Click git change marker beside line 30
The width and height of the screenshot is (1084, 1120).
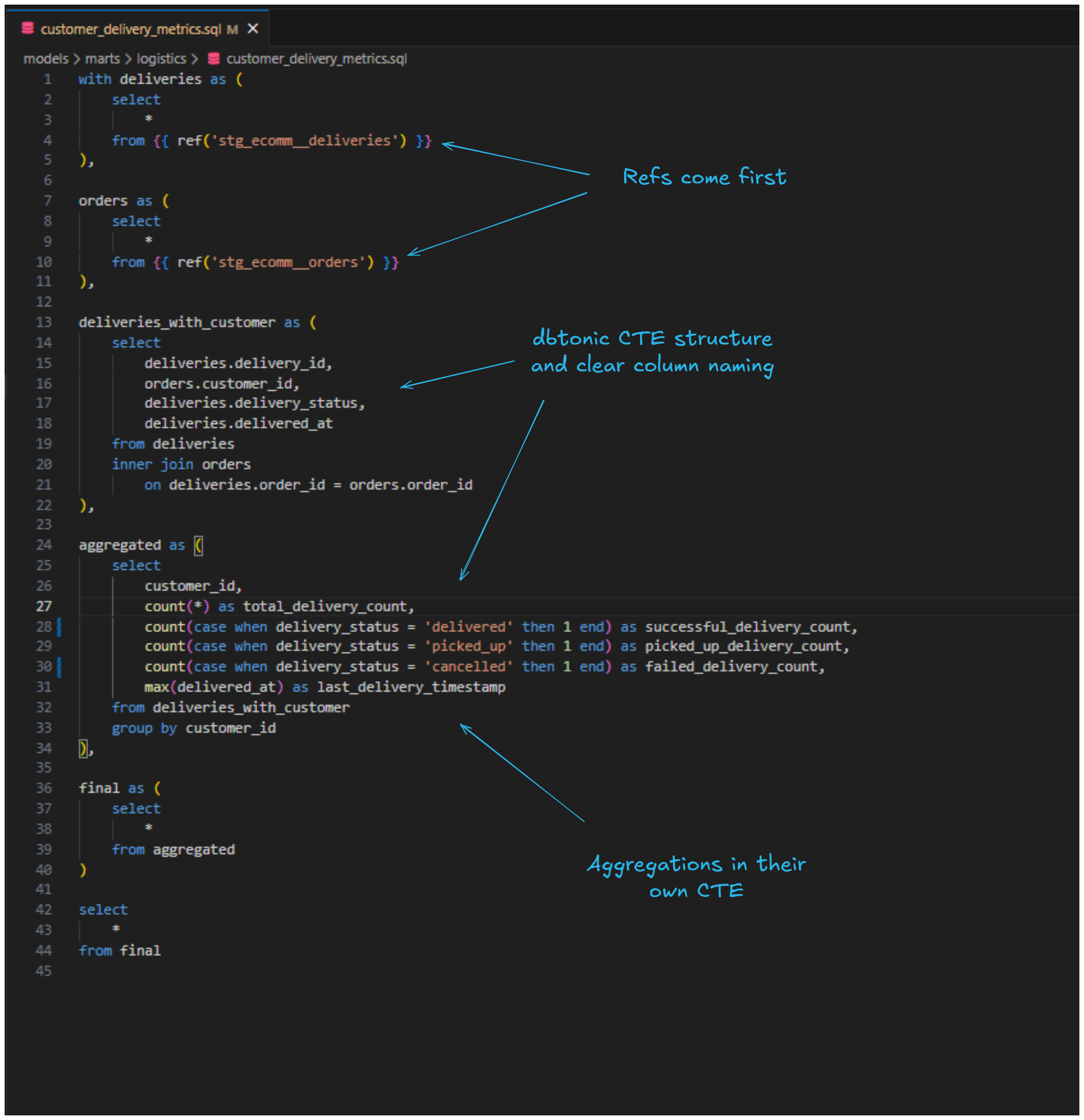pyautogui.click(x=60, y=666)
